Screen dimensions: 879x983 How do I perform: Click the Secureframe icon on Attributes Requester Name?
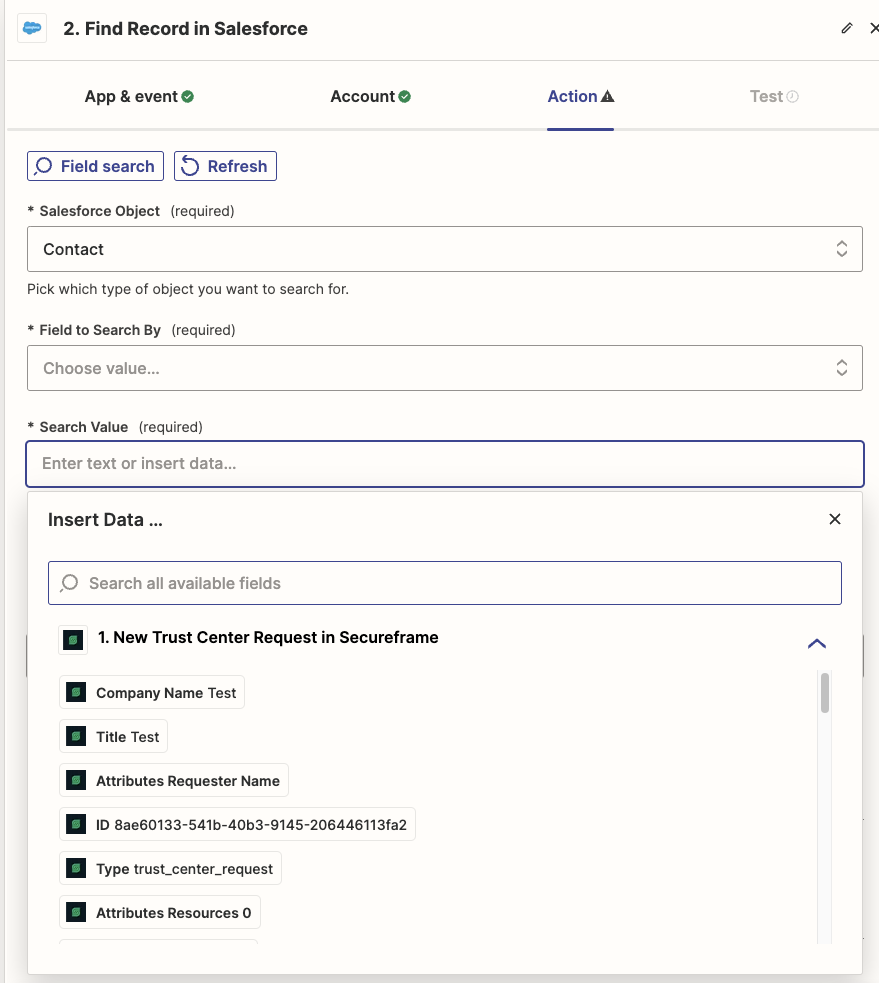76,781
